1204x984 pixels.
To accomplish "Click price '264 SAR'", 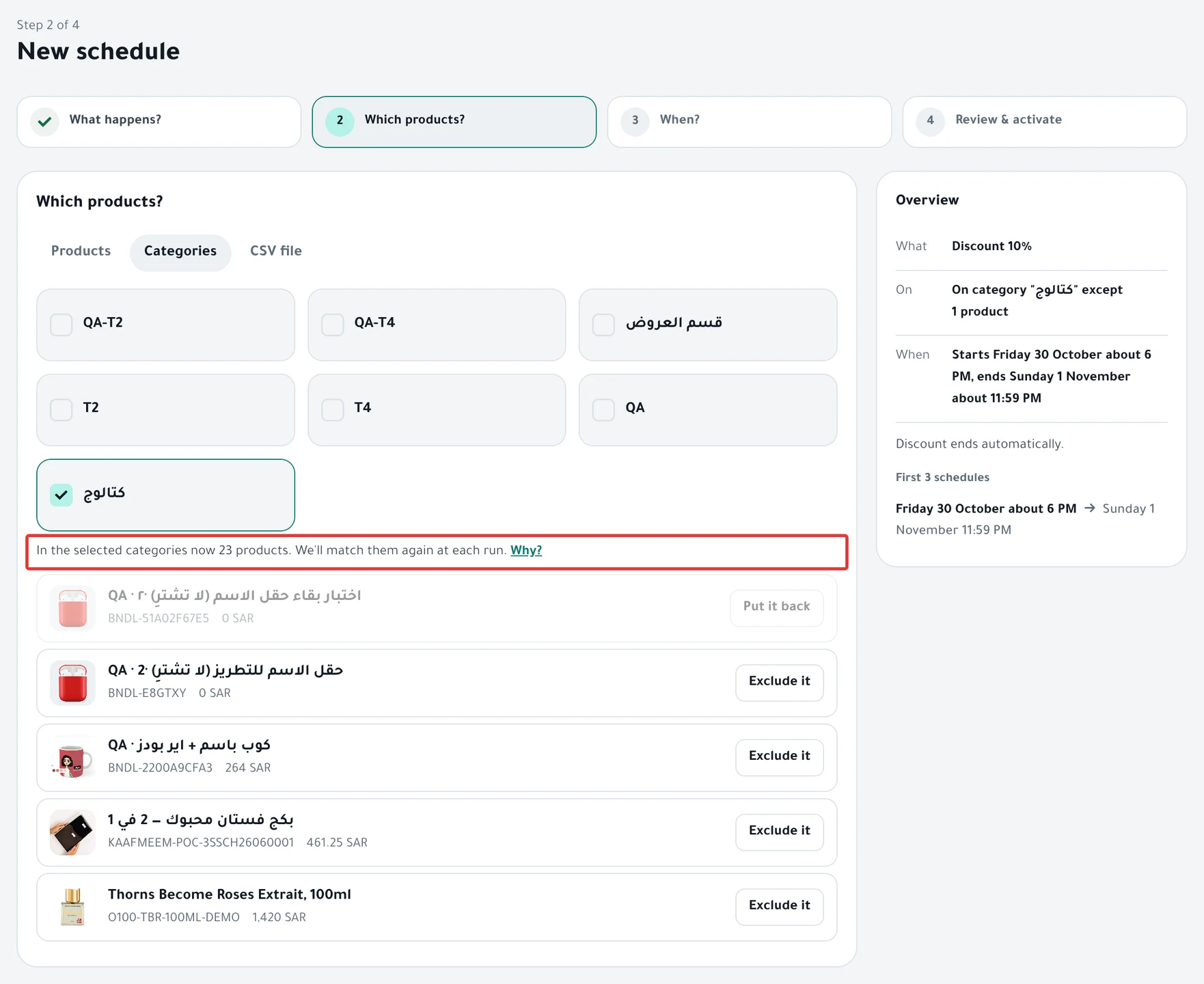I will pos(248,768).
